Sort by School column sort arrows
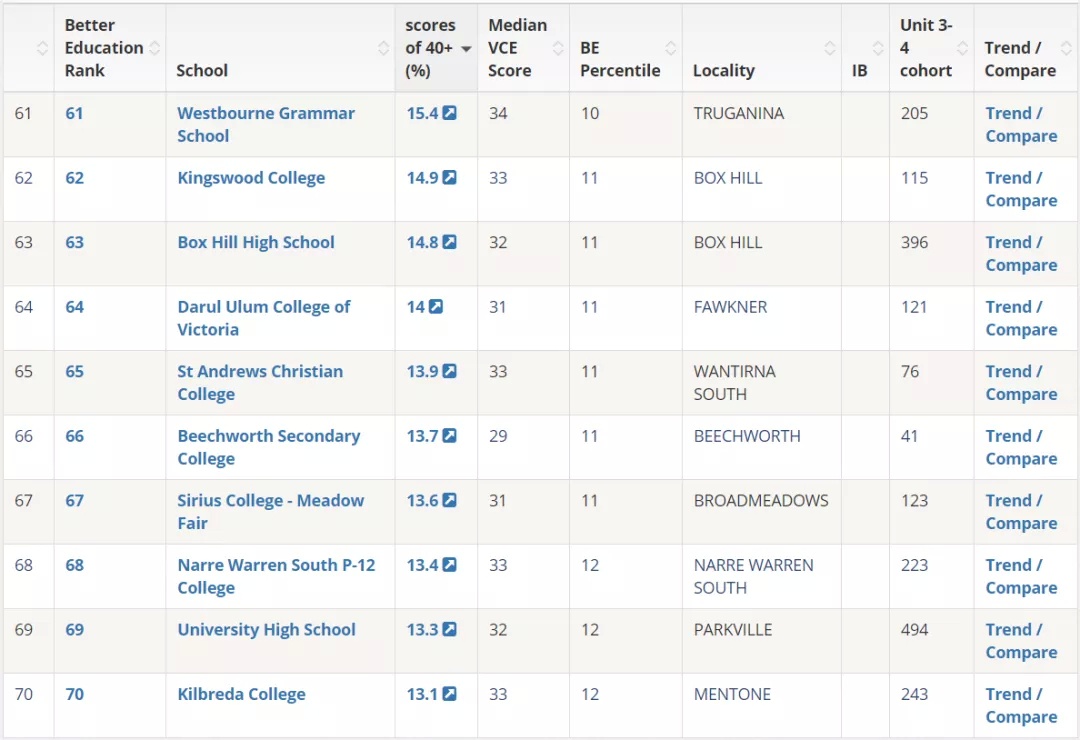The image size is (1080, 740). click(384, 48)
